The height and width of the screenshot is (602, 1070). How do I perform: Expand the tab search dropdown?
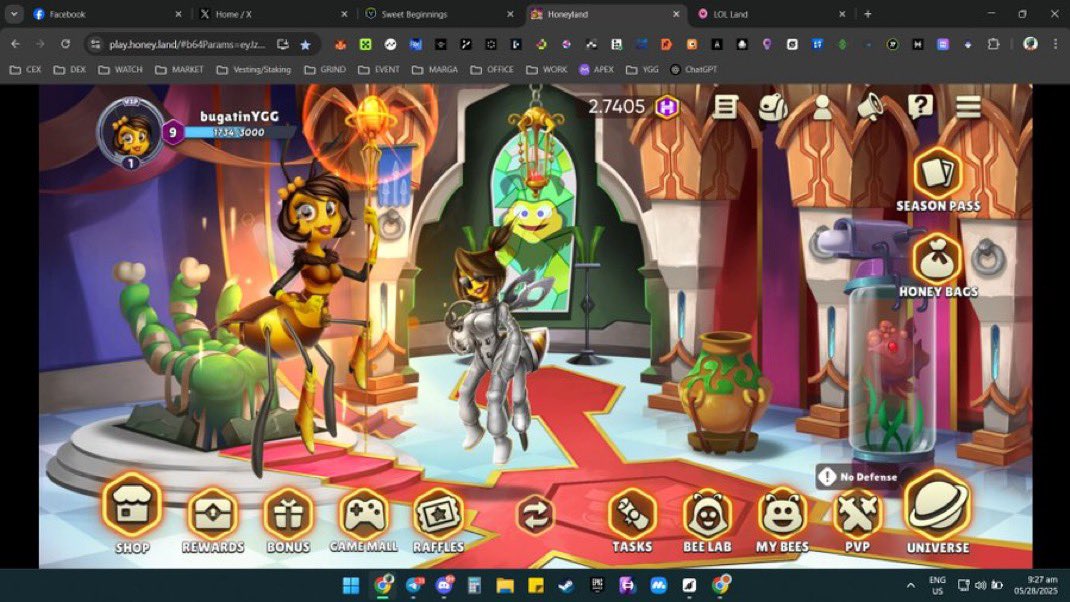pos(14,14)
